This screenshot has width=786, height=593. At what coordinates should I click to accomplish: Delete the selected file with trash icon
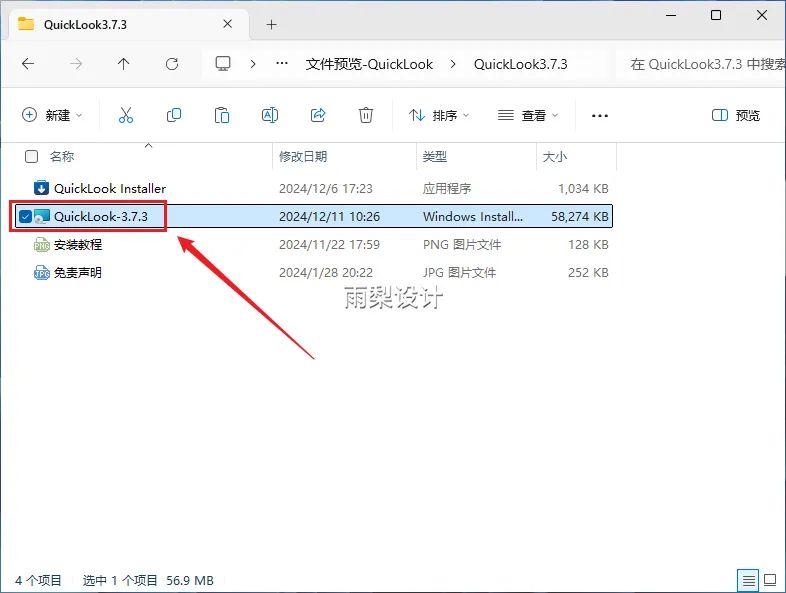click(366, 115)
